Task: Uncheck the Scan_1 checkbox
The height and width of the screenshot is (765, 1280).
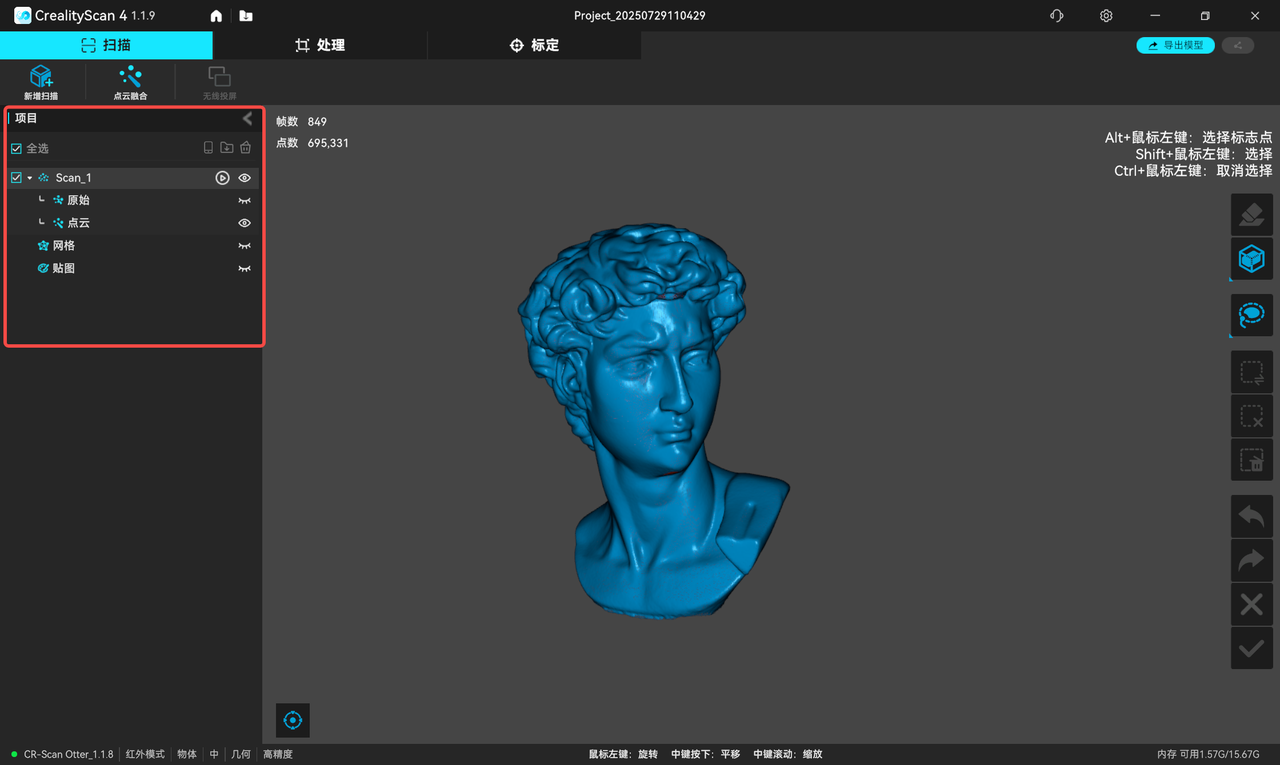Action: [x=16, y=178]
